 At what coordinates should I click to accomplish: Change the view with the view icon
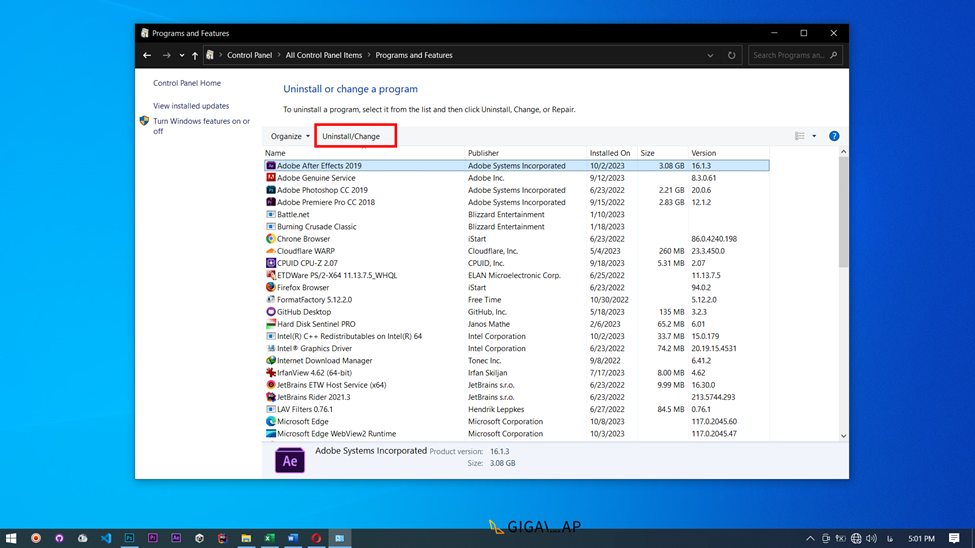click(800, 136)
